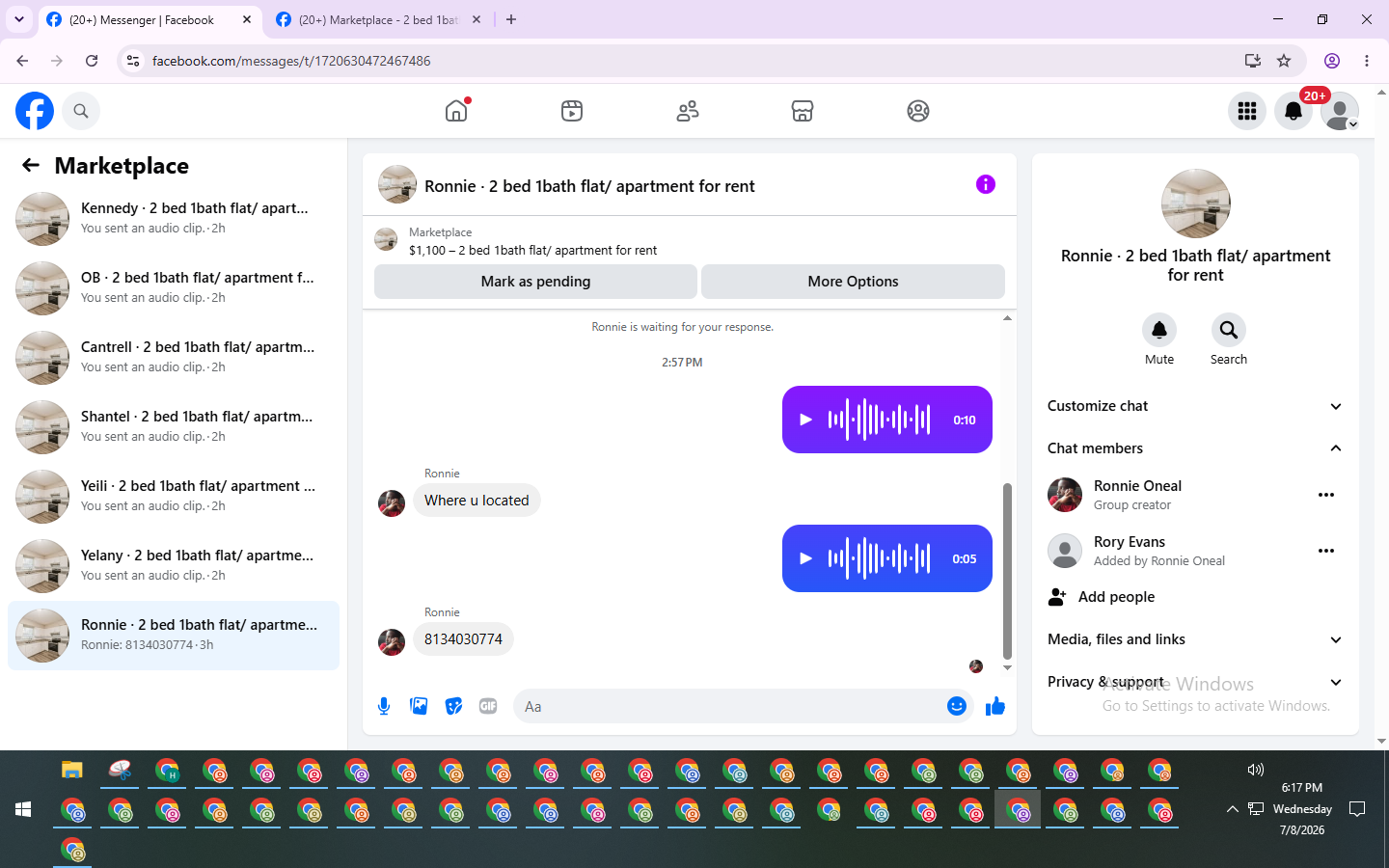1389x868 pixels.
Task: Open File Explorer from the taskbar
Action: click(72, 770)
